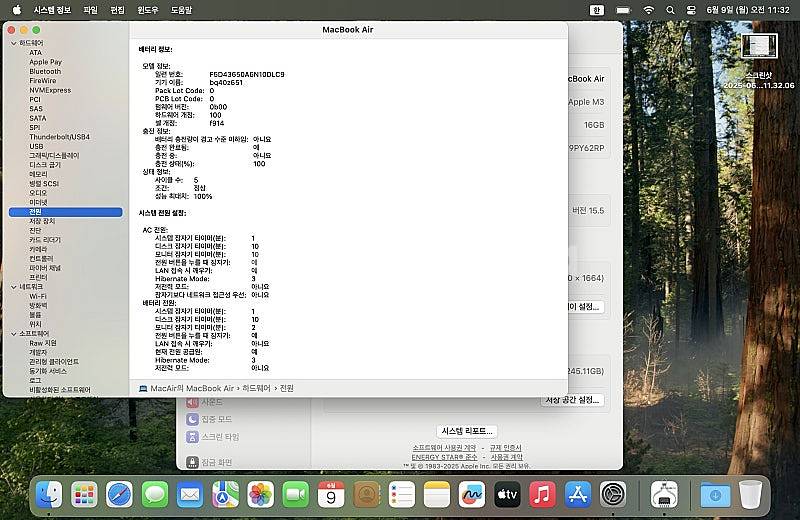Open FaceTime in the Dock
This screenshot has width=800, height=520.
pyautogui.click(x=295, y=494)
